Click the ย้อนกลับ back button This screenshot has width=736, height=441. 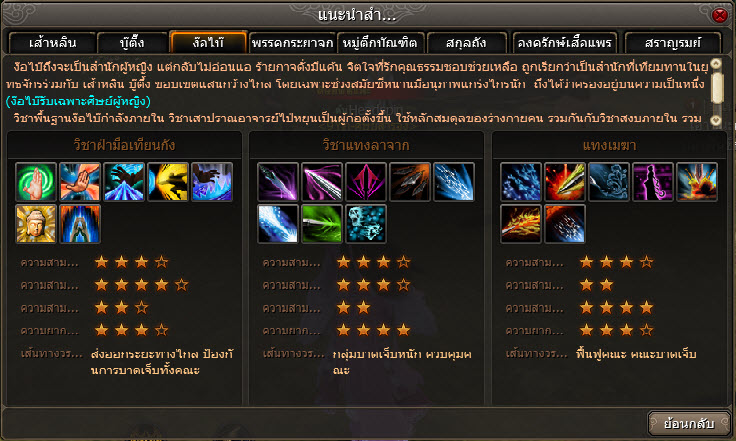pos(689,424)
